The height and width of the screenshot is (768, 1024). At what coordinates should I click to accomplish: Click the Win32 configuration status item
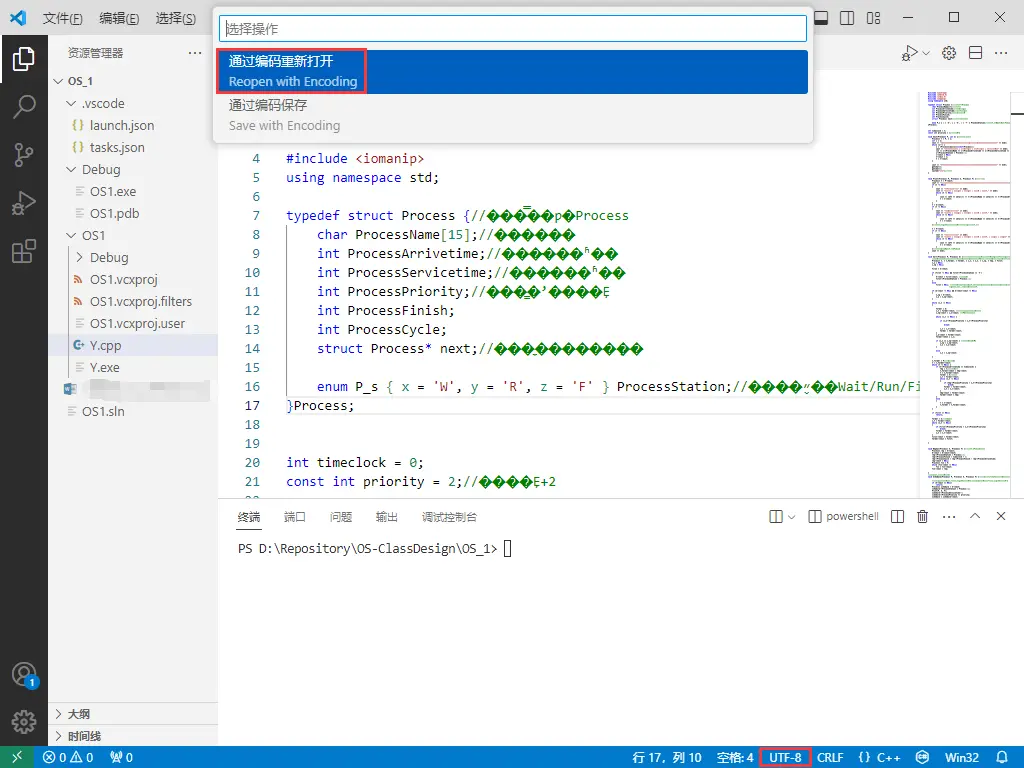962,758
